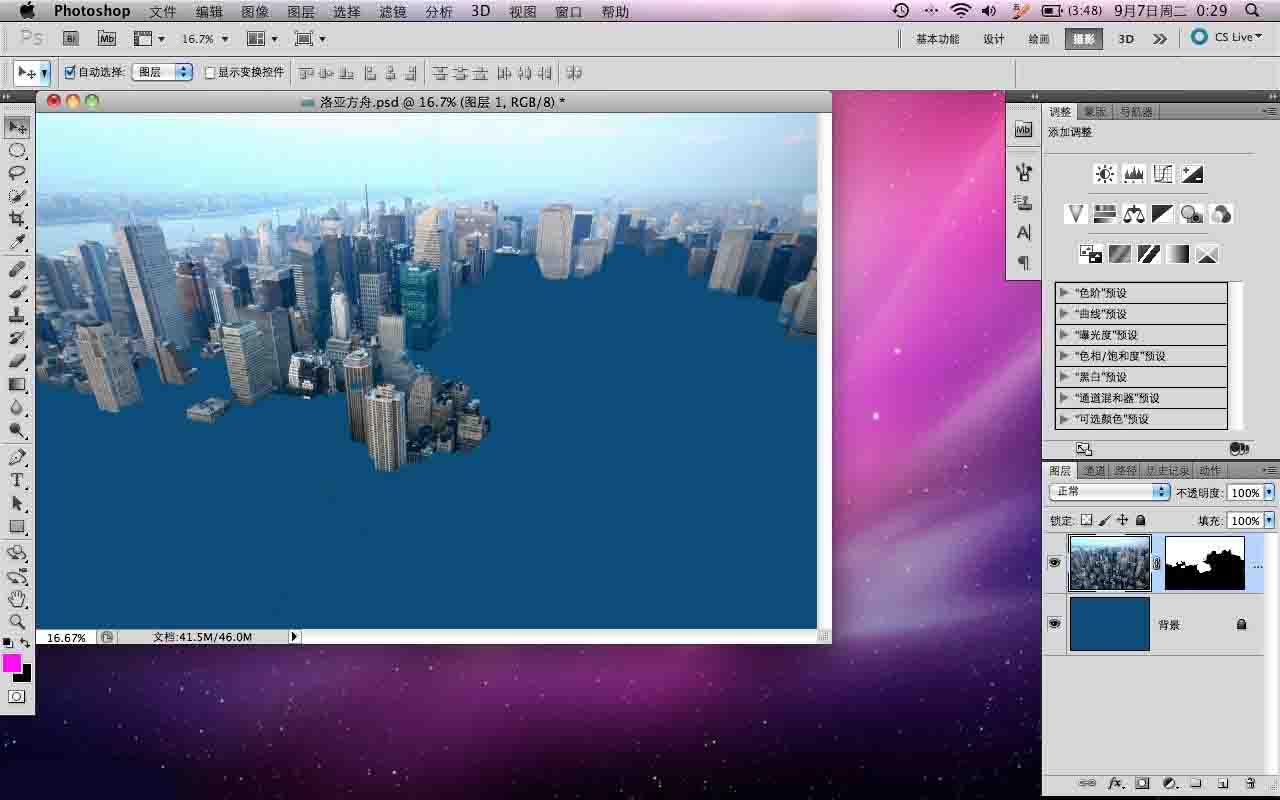Toggle lock transparent pixels
The height and width of the screenshot is (800, 1280).
coord(1087,520)
